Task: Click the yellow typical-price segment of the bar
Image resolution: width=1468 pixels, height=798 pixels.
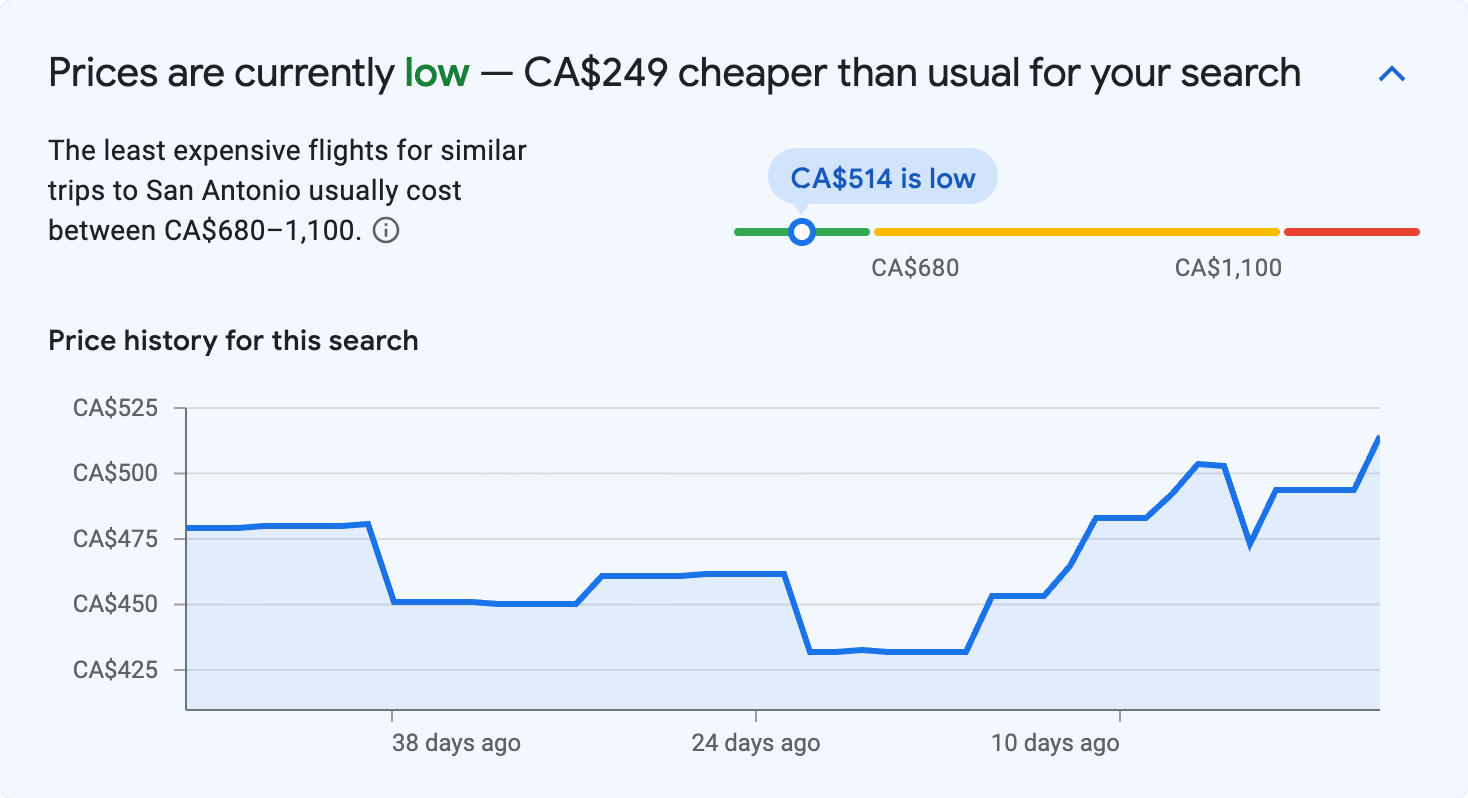Action: (x=1075, y=231)
